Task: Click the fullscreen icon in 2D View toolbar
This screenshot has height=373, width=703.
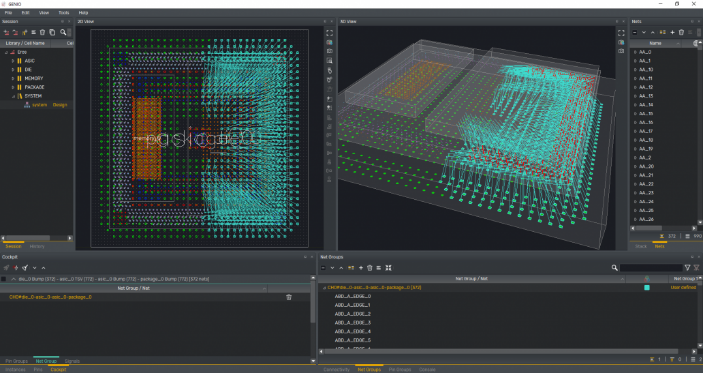Action: 330,33
